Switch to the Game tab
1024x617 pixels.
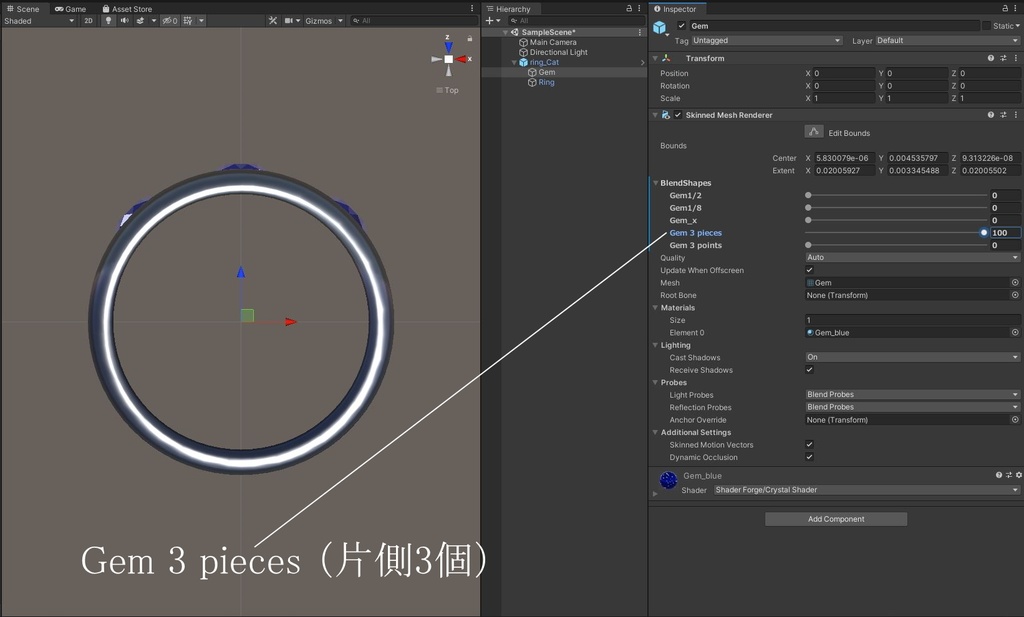tap(70, 9)
